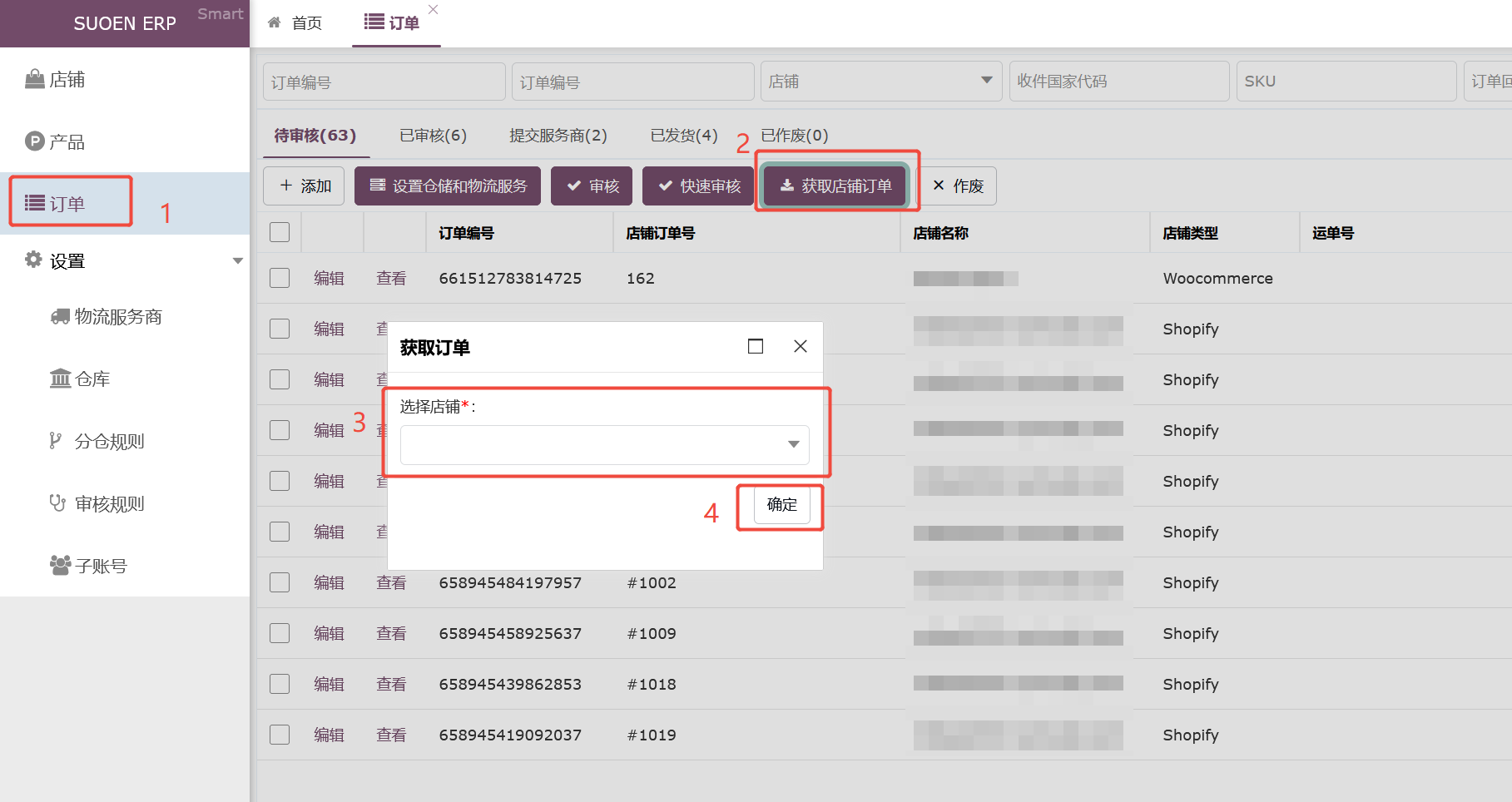The height and width of the screenshot is (802, 1512).
Task: Click 编辑 for order #1002
Action: (x=330, y=582)
